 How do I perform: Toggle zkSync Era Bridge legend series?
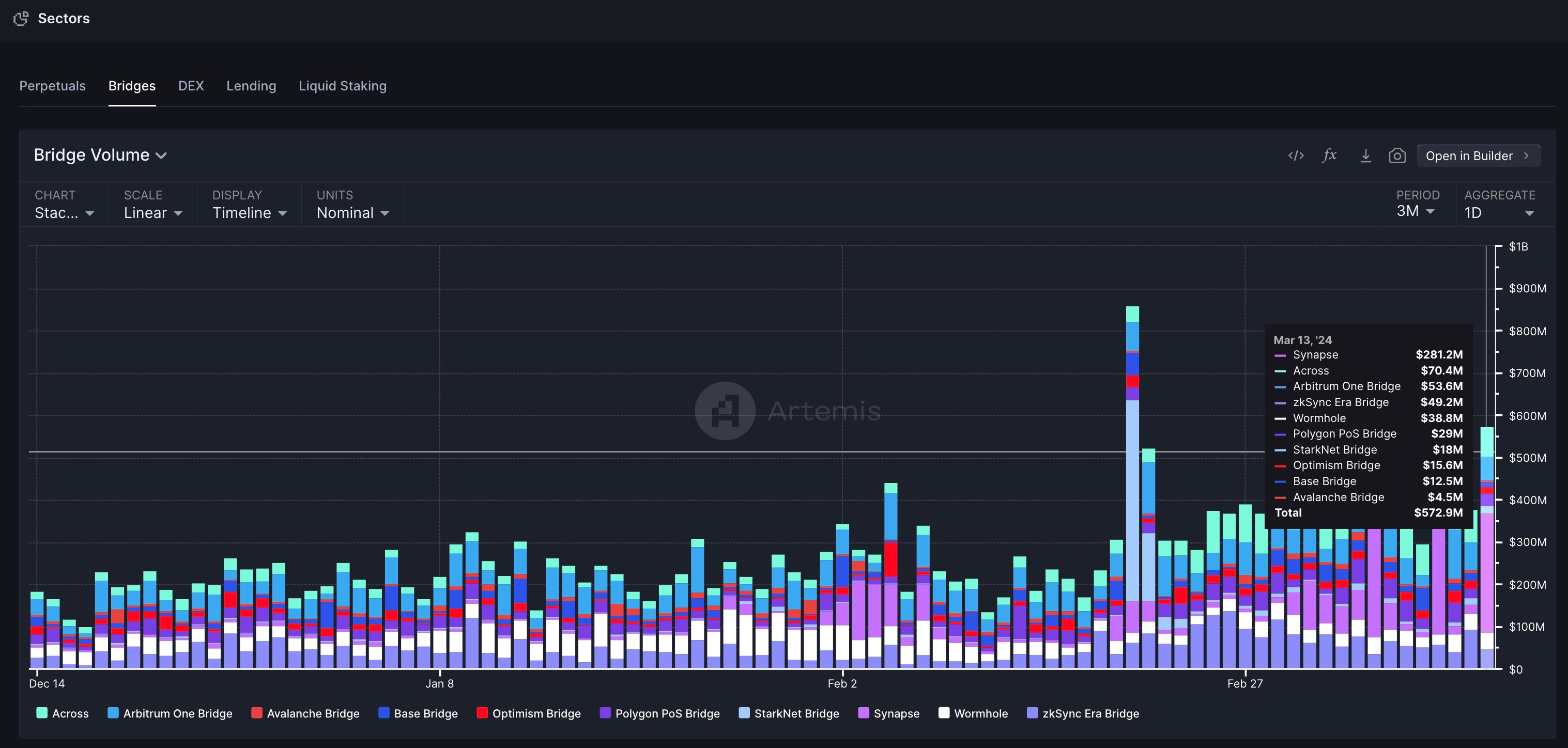tap(1083, 713)
